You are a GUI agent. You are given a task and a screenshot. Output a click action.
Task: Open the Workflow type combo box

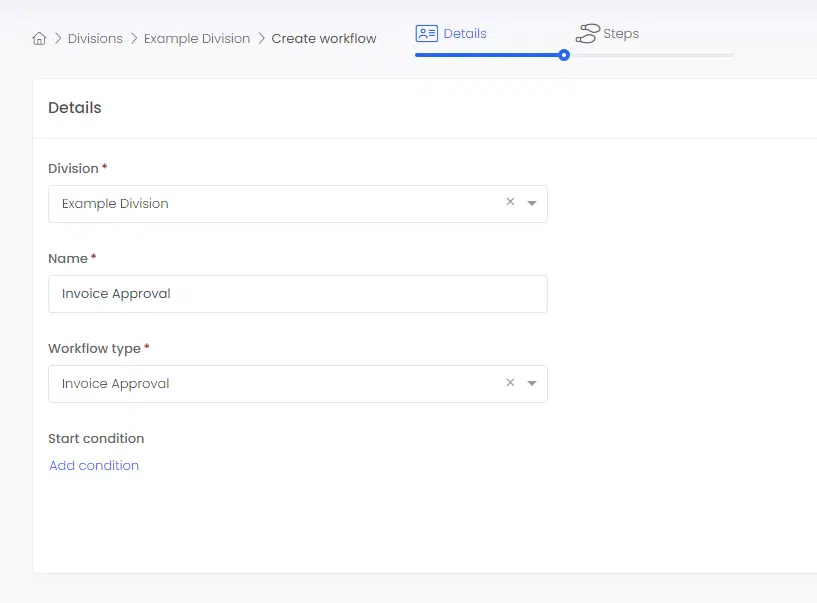click(298, 384)
